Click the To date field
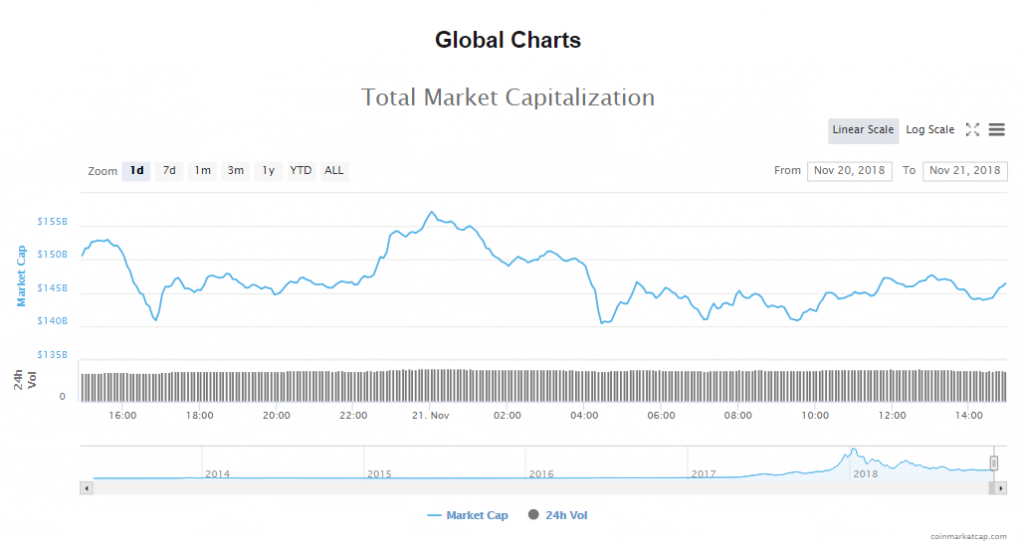This screenshot has width=1024, height=549. 964,171
